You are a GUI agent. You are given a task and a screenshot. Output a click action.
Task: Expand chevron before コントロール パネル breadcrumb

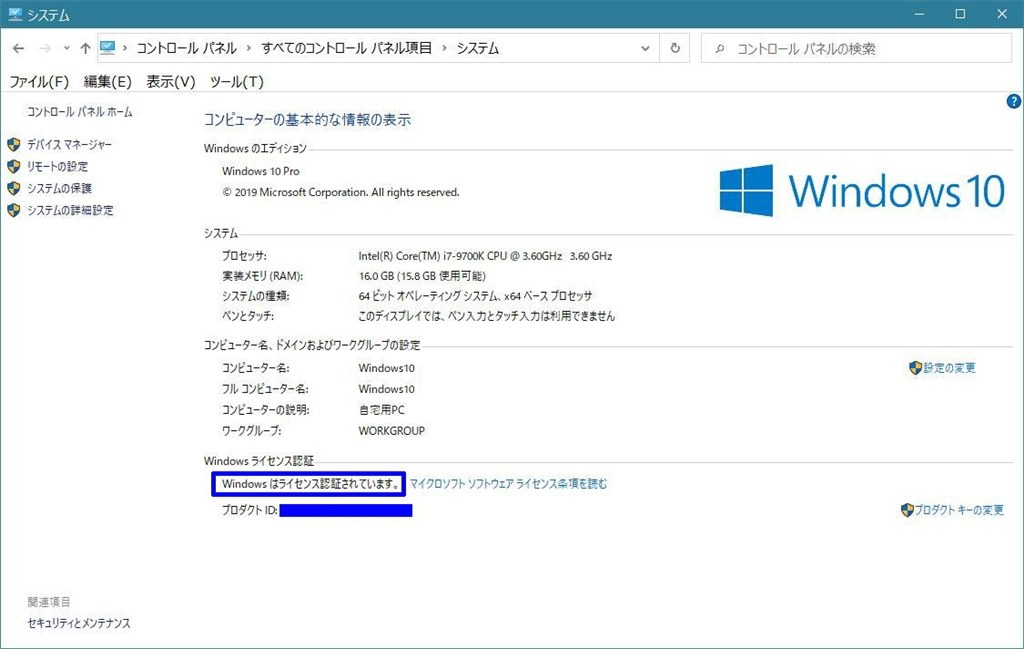125,48
